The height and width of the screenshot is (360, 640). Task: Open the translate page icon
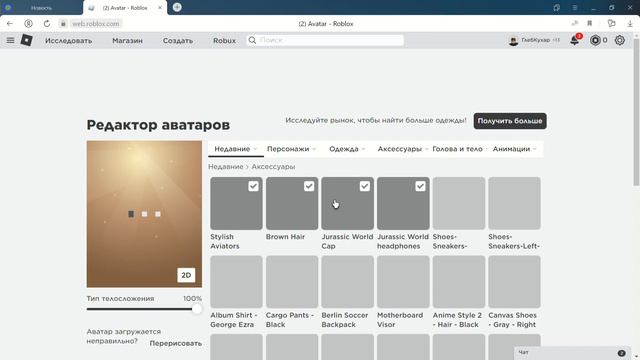574,24
